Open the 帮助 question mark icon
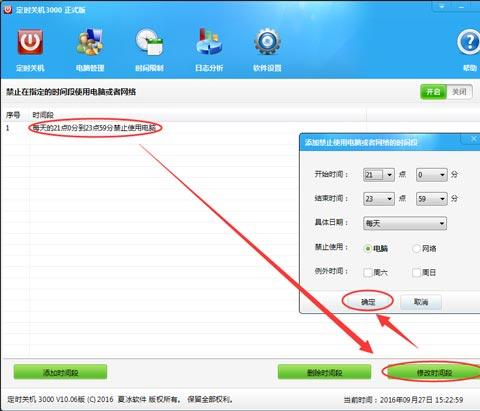Screen dimensions: 480x411 469,43
